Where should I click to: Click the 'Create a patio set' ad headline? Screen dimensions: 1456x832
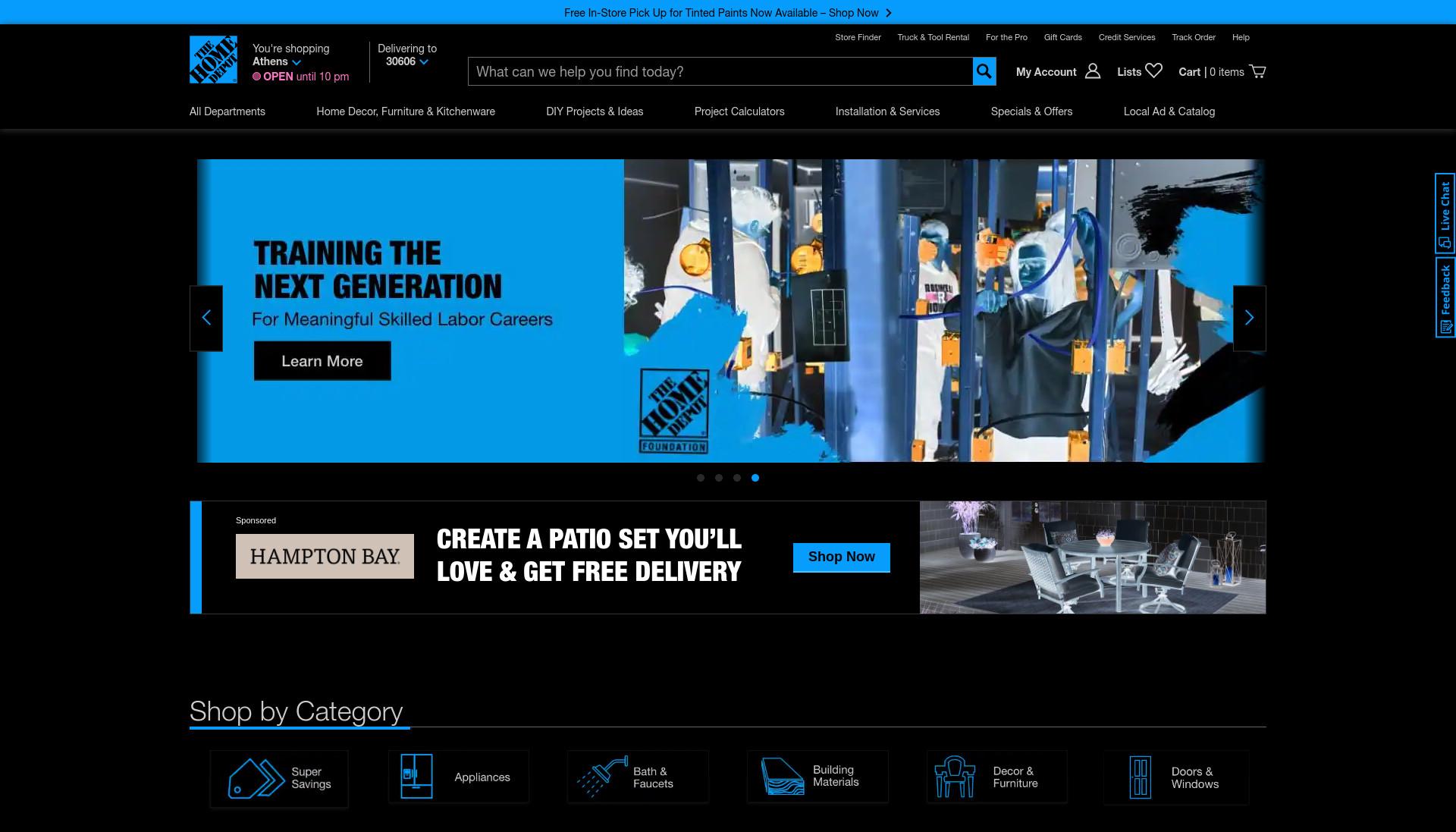tap(589, 555)
